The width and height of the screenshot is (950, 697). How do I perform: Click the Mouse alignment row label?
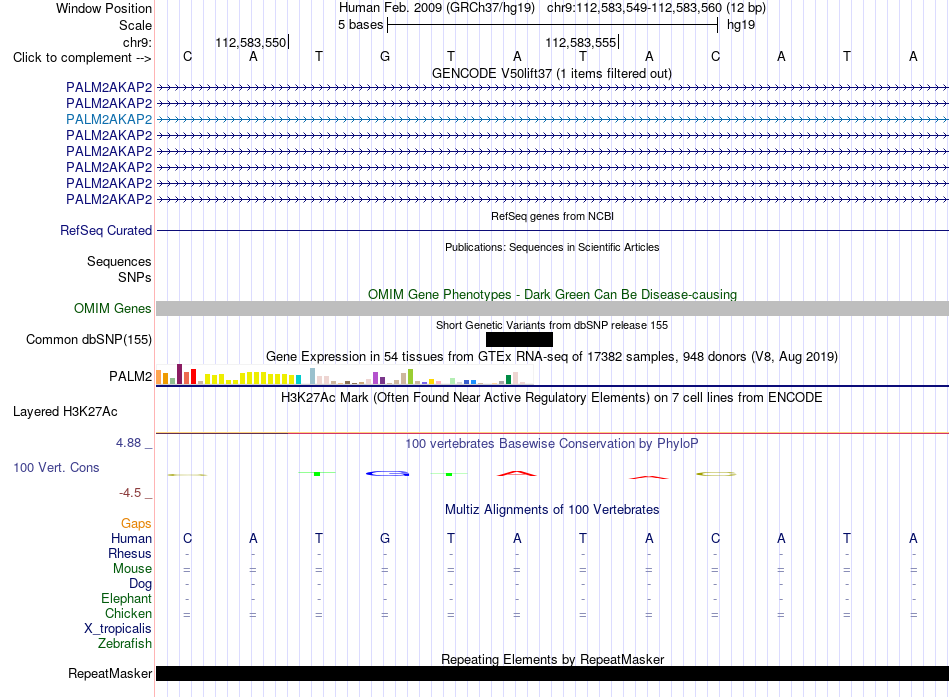pos(132,569)
